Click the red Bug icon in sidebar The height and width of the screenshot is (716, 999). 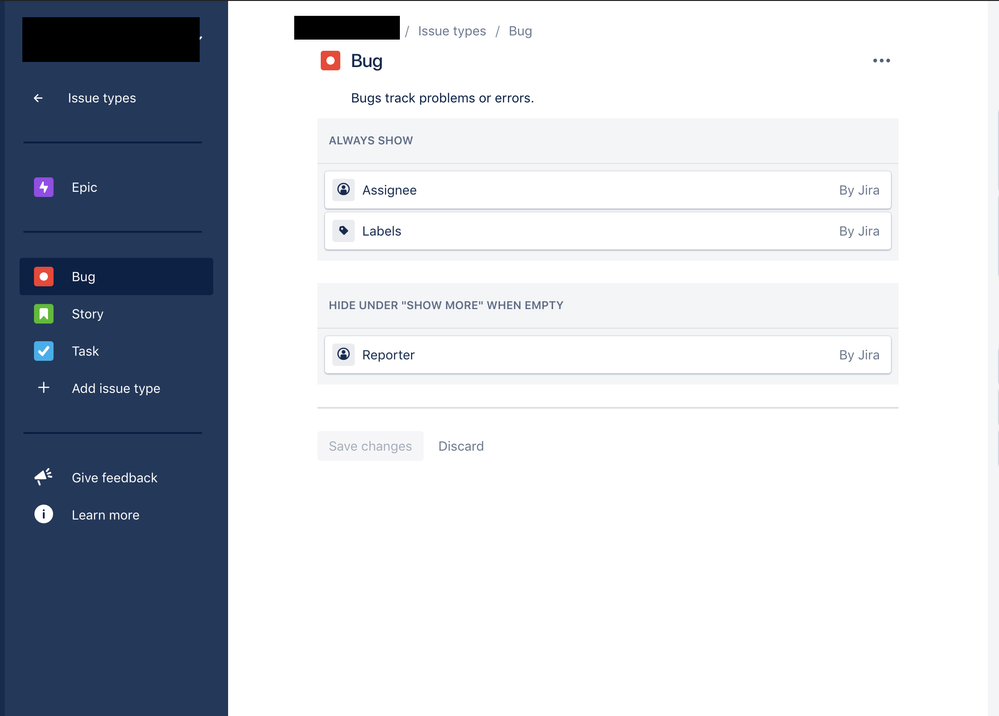43,276
